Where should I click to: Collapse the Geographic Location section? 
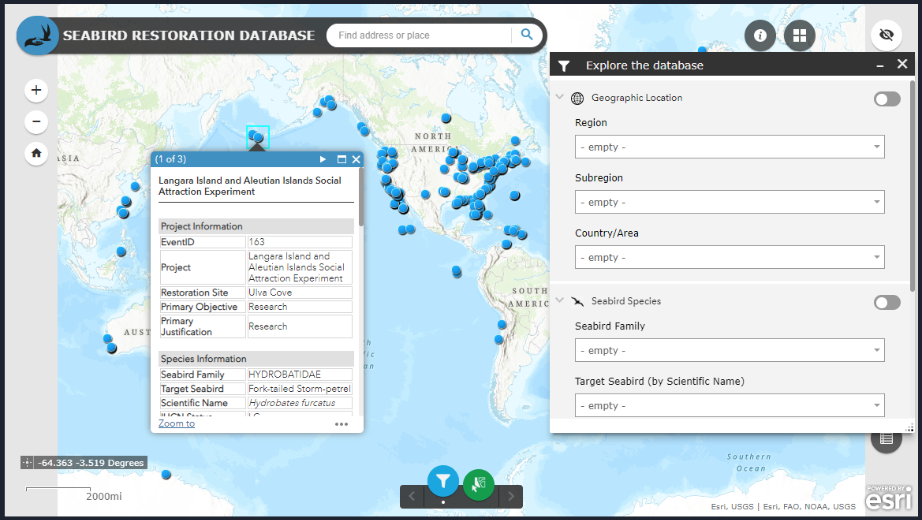pyautogui.click(x=560, y=98)
